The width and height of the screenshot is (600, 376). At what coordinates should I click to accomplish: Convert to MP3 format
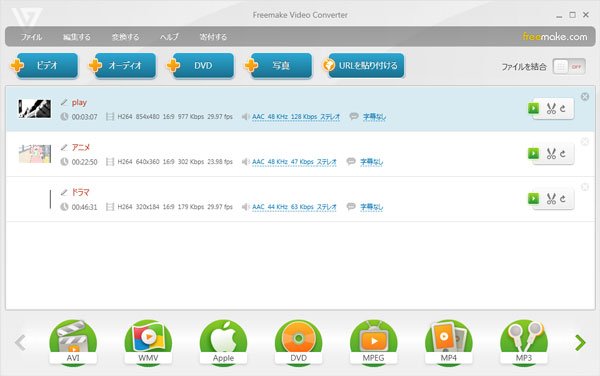click(524, 343)
